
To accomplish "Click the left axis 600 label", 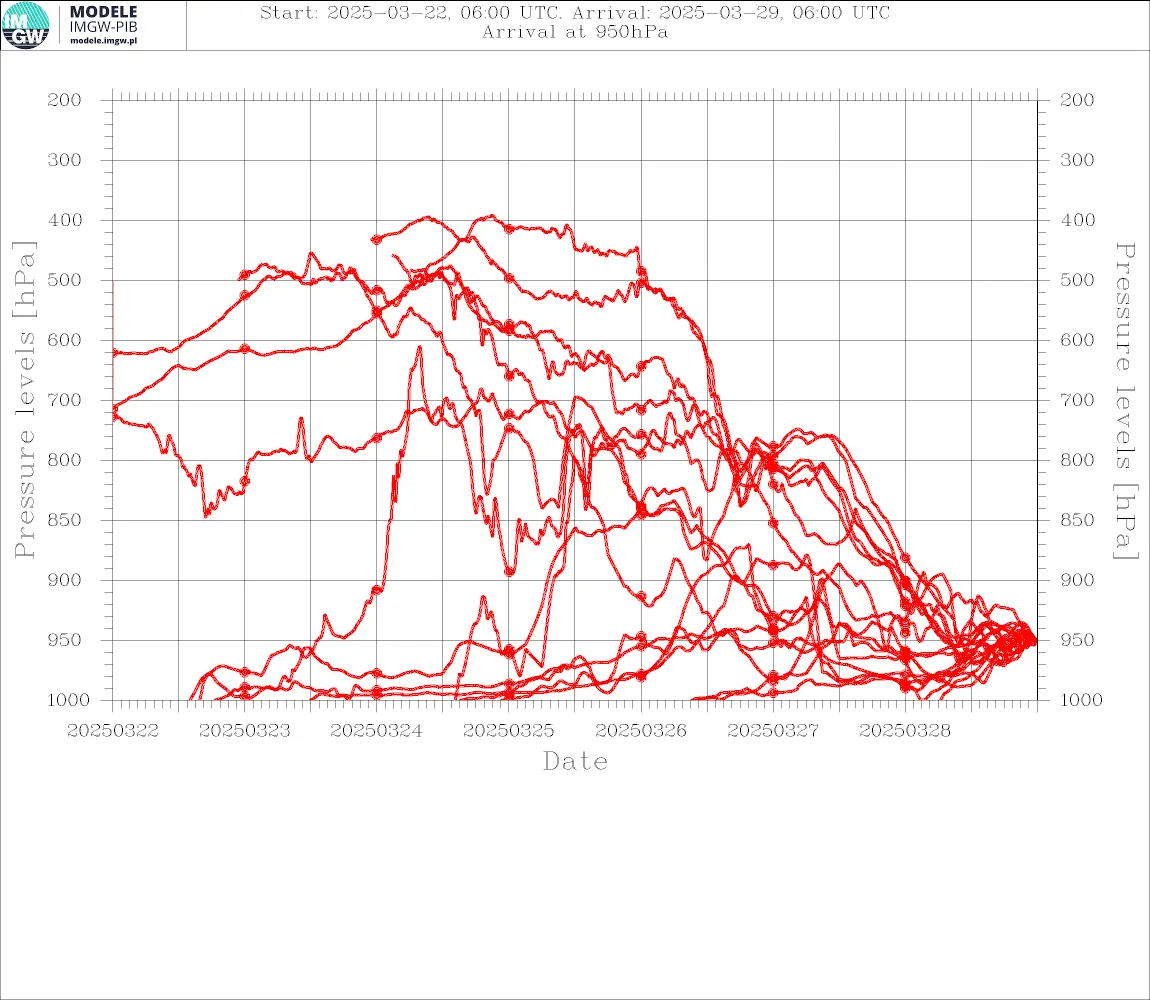I will tap(65, 340).
